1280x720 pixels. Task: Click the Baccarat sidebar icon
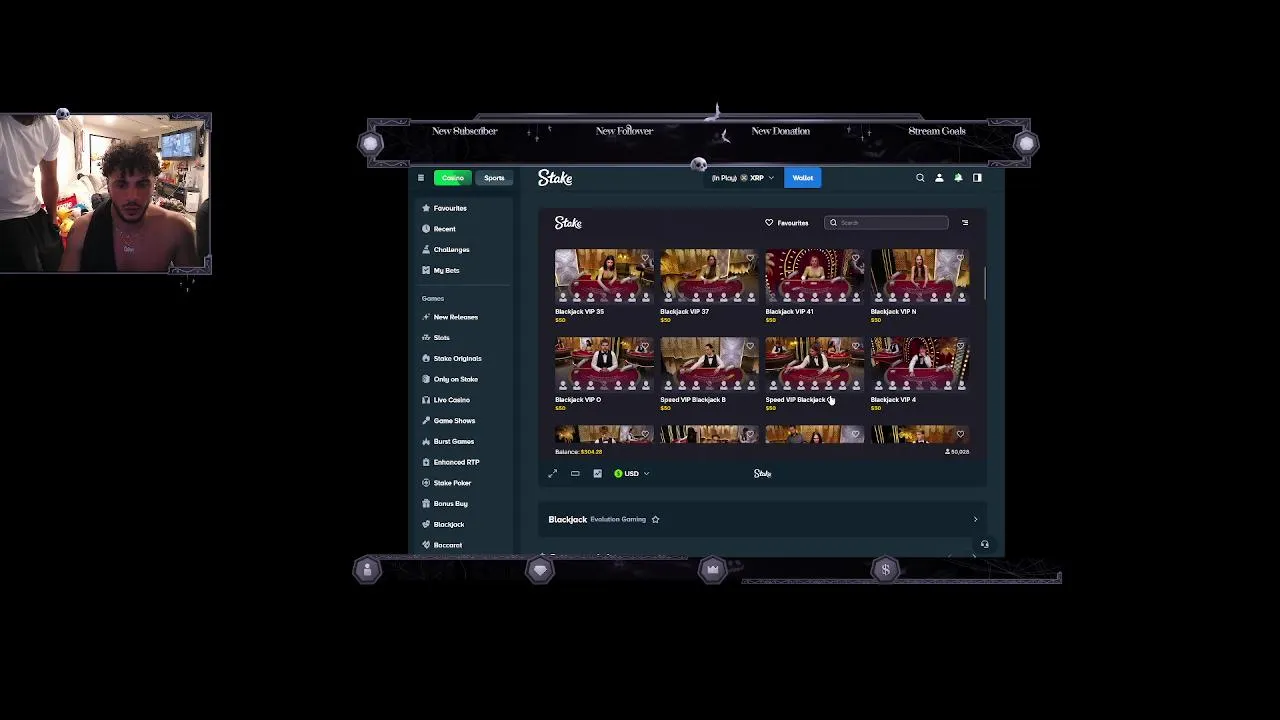click(x=426, y=545)
